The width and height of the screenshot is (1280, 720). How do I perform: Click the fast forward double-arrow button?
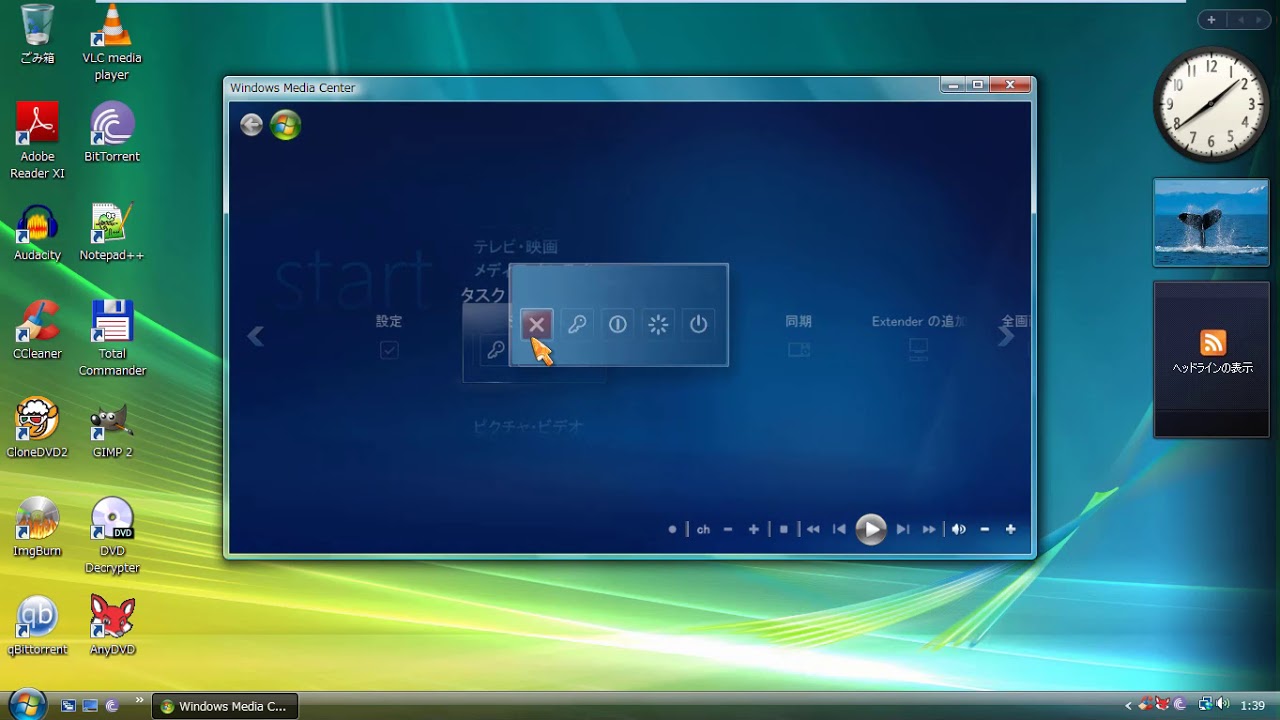(929, 529)
